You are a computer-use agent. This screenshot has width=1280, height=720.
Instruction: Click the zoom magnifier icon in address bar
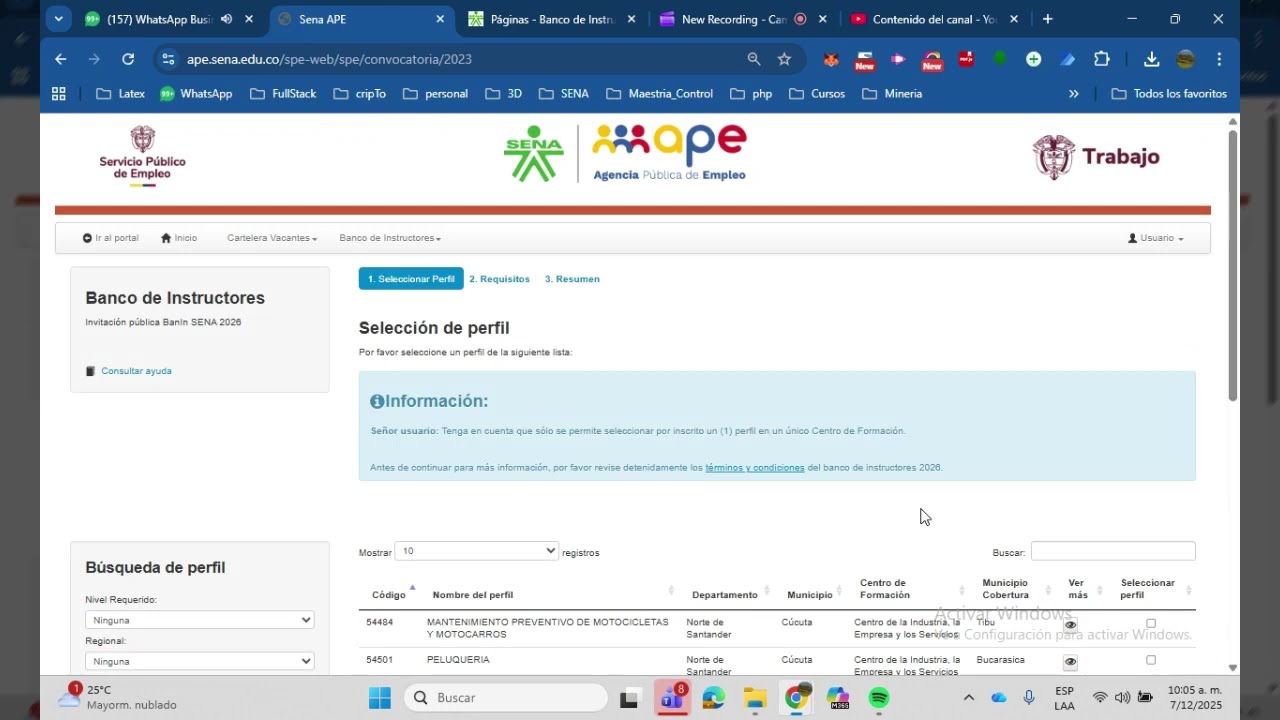[754, 59]
